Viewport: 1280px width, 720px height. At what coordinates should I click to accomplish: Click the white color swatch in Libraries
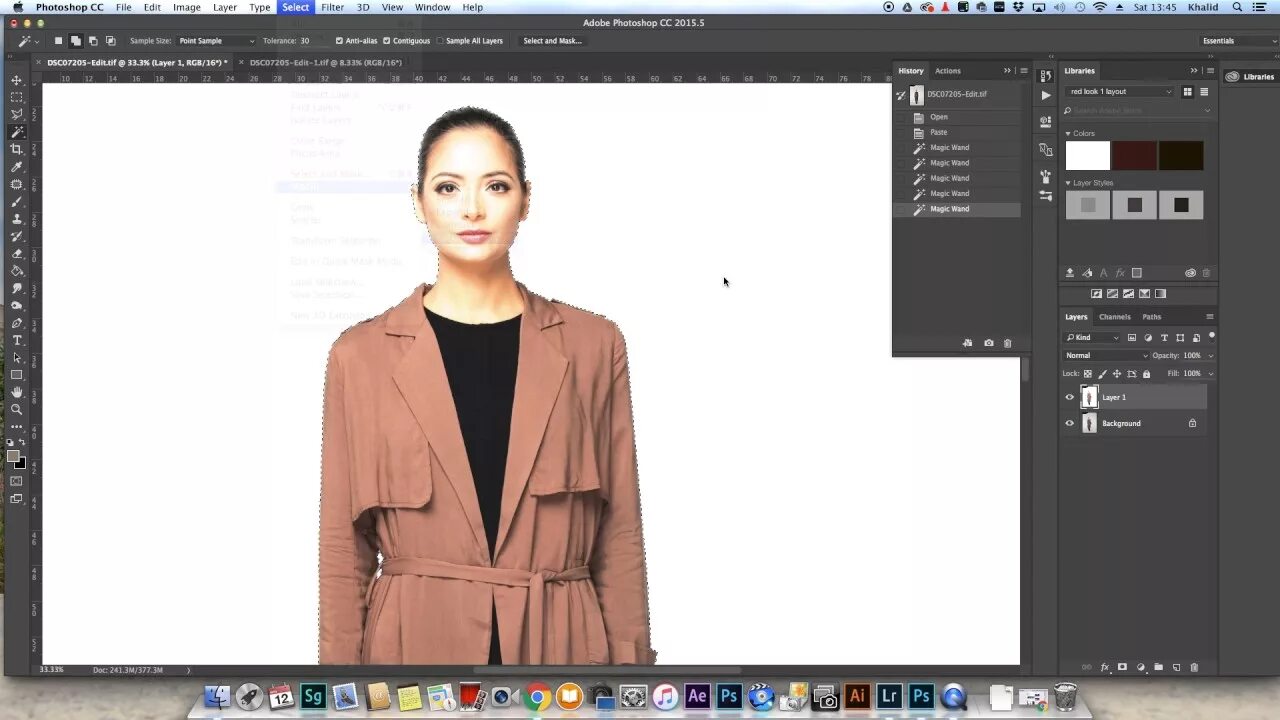click(1087, 156)
